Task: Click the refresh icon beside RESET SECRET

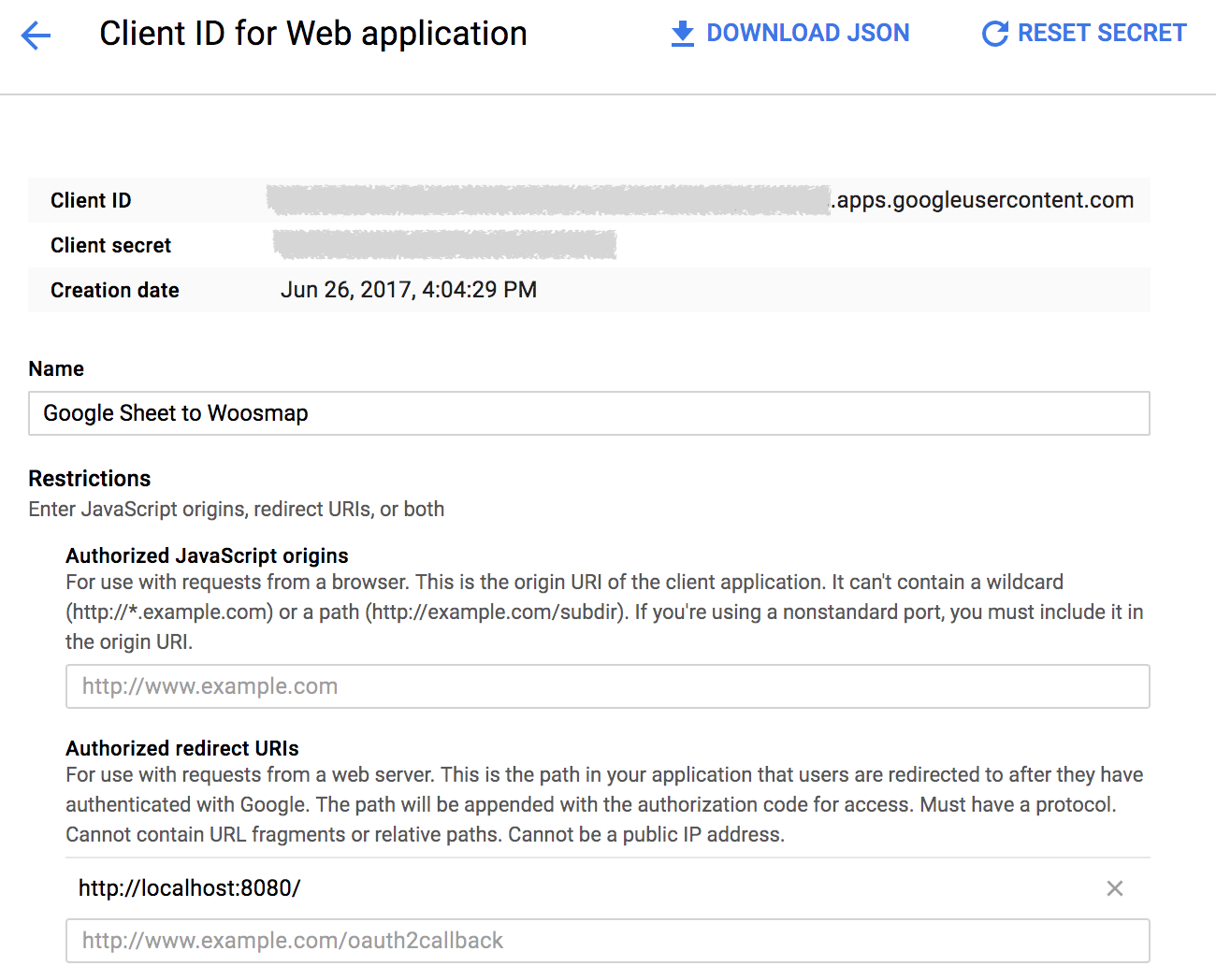Action: coord(994,33)
